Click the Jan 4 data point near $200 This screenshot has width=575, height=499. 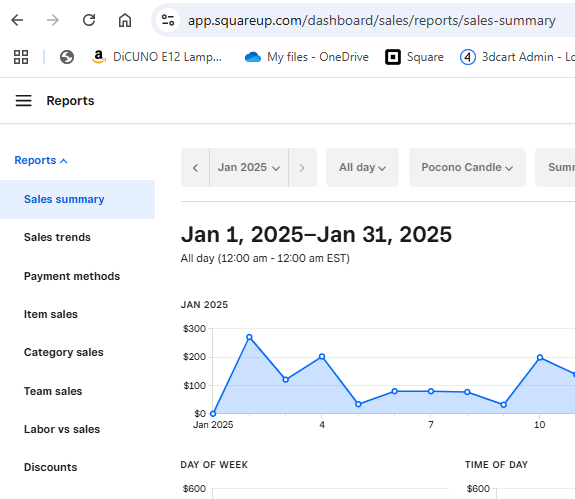(x=322, y=356)
